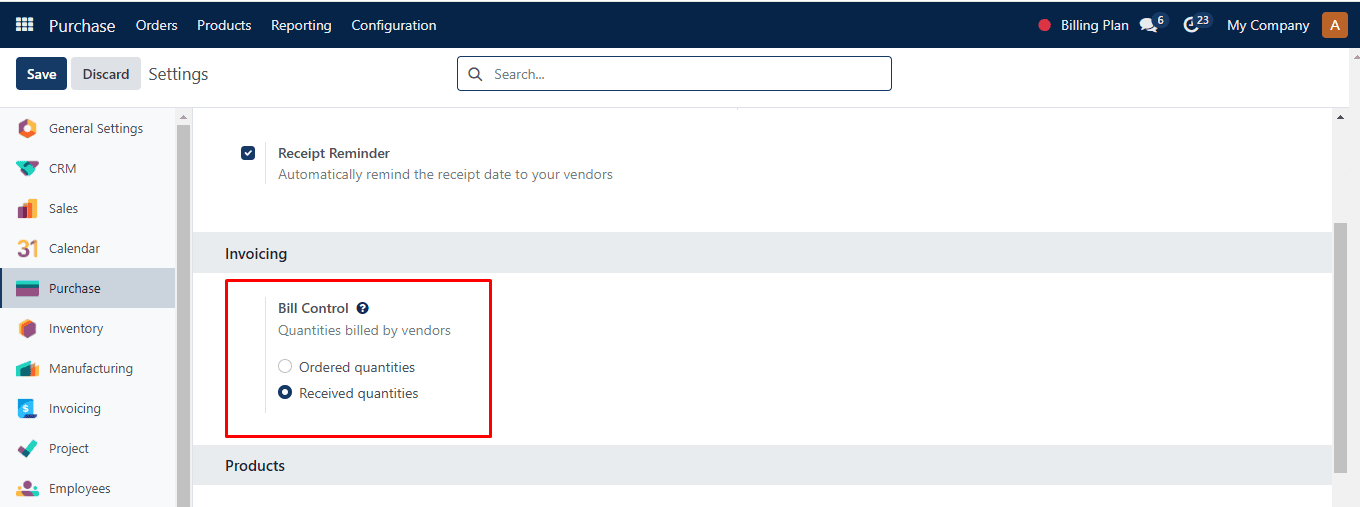The image size is (1360, 507).
Task: Select the Ordered quantities radio button
Action: click(x=285, y=367)
